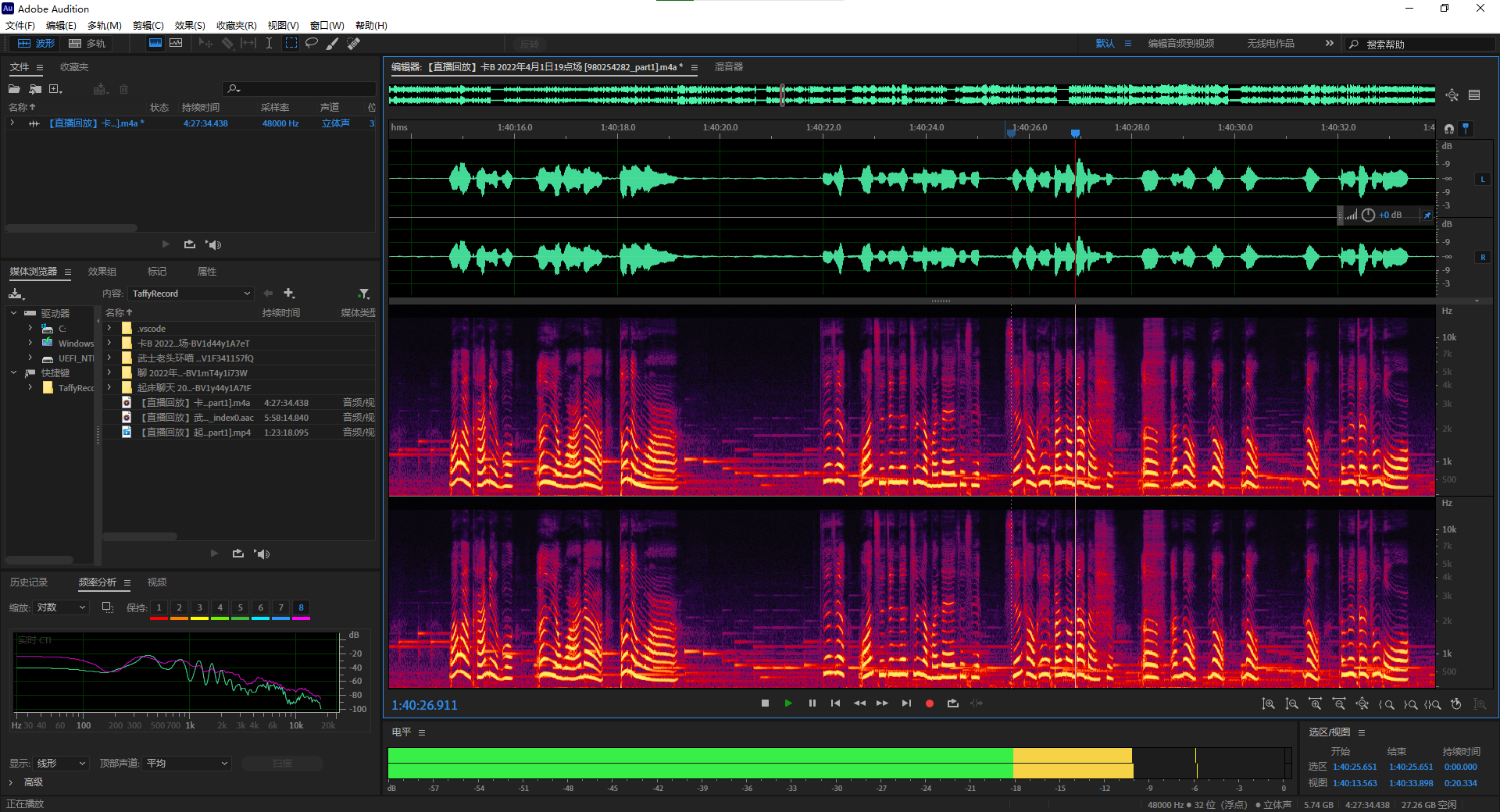Switch to the 混音器 tab
Screen dimensions: 1500x812
(729, 67)
